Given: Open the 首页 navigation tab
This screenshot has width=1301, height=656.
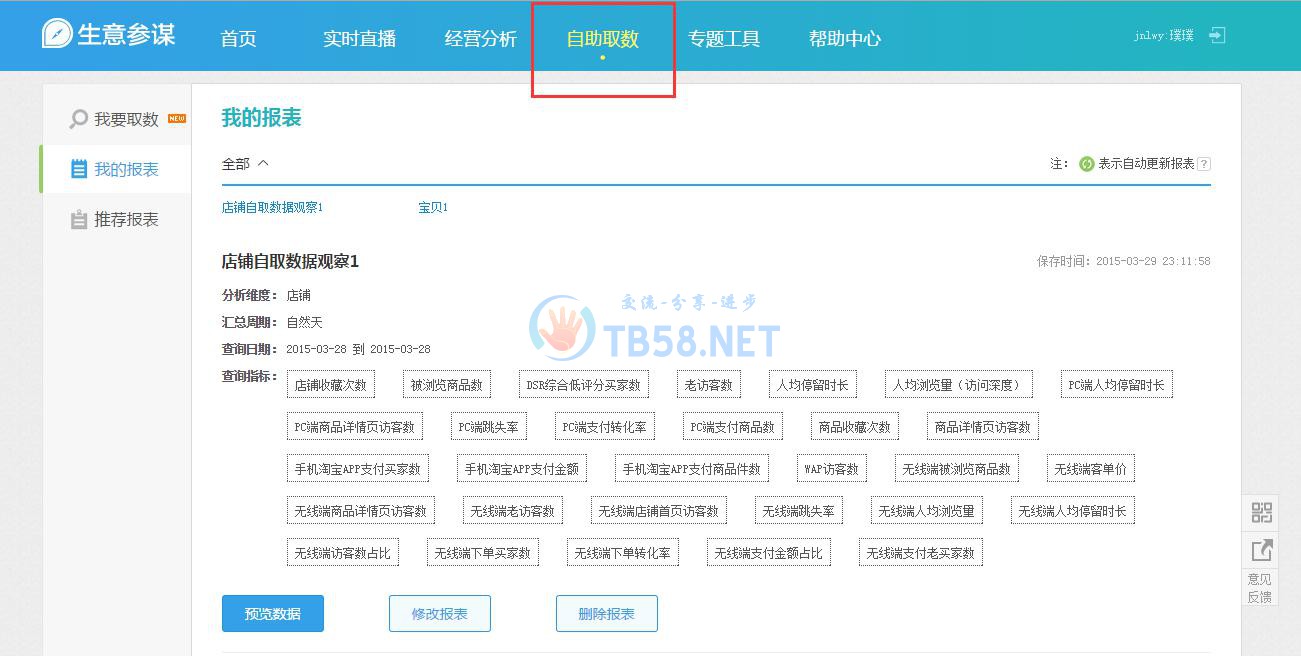Looking at the screenshot, I should tap(239, 39).
